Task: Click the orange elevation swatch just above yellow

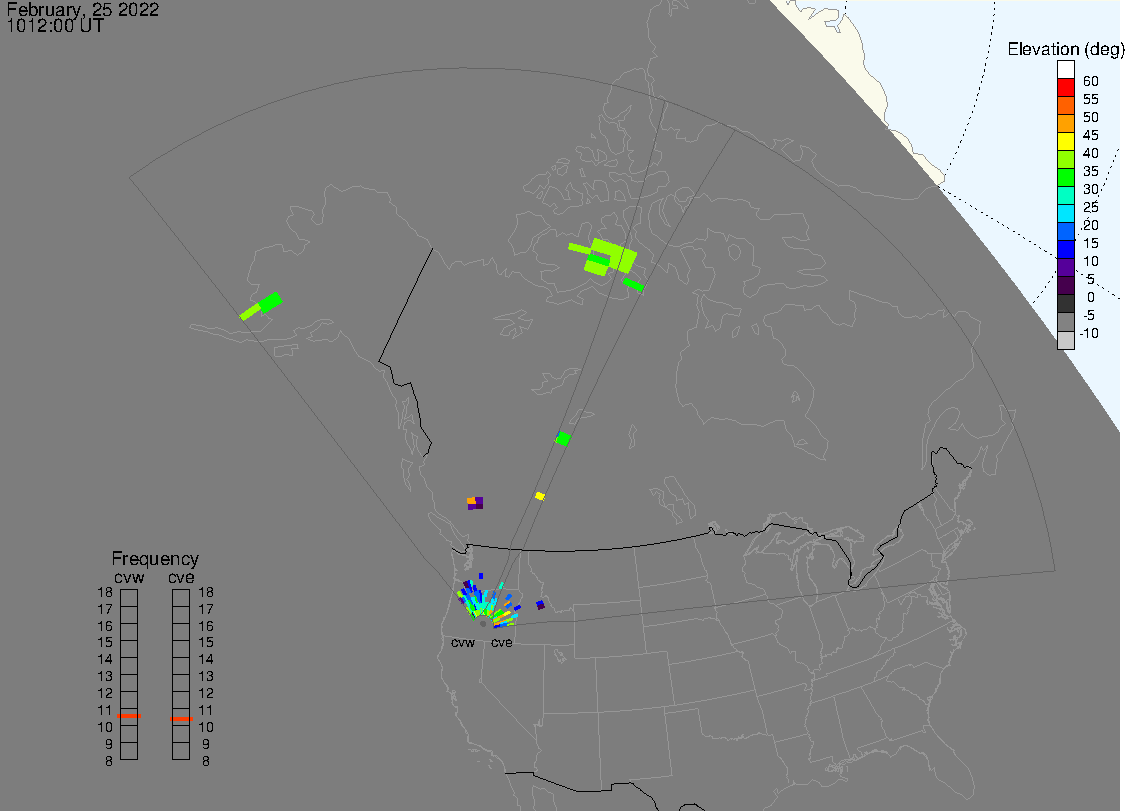Action: point(1065,123)
